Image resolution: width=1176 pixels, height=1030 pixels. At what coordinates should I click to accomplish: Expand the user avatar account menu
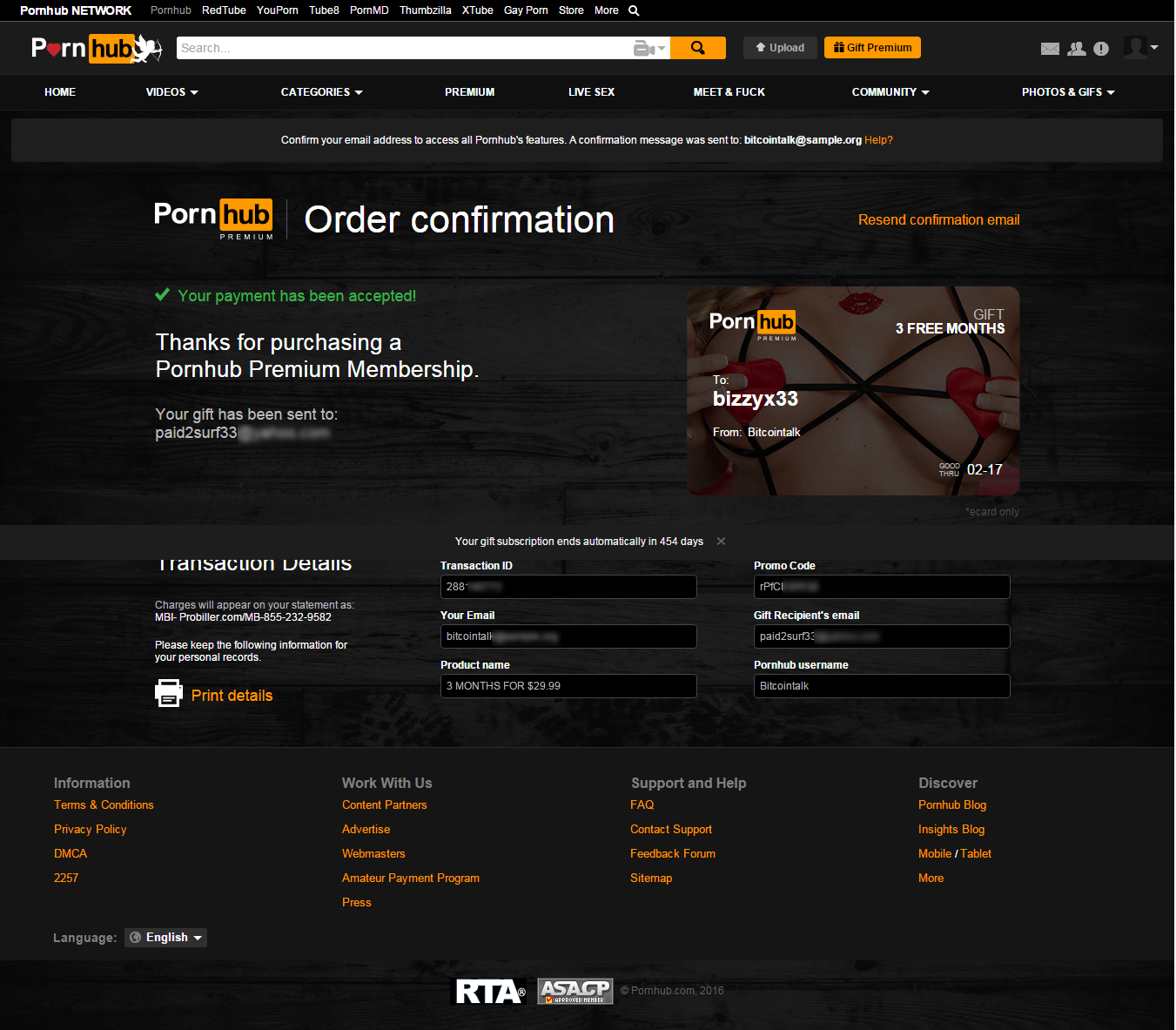(x=1140, y=47)
